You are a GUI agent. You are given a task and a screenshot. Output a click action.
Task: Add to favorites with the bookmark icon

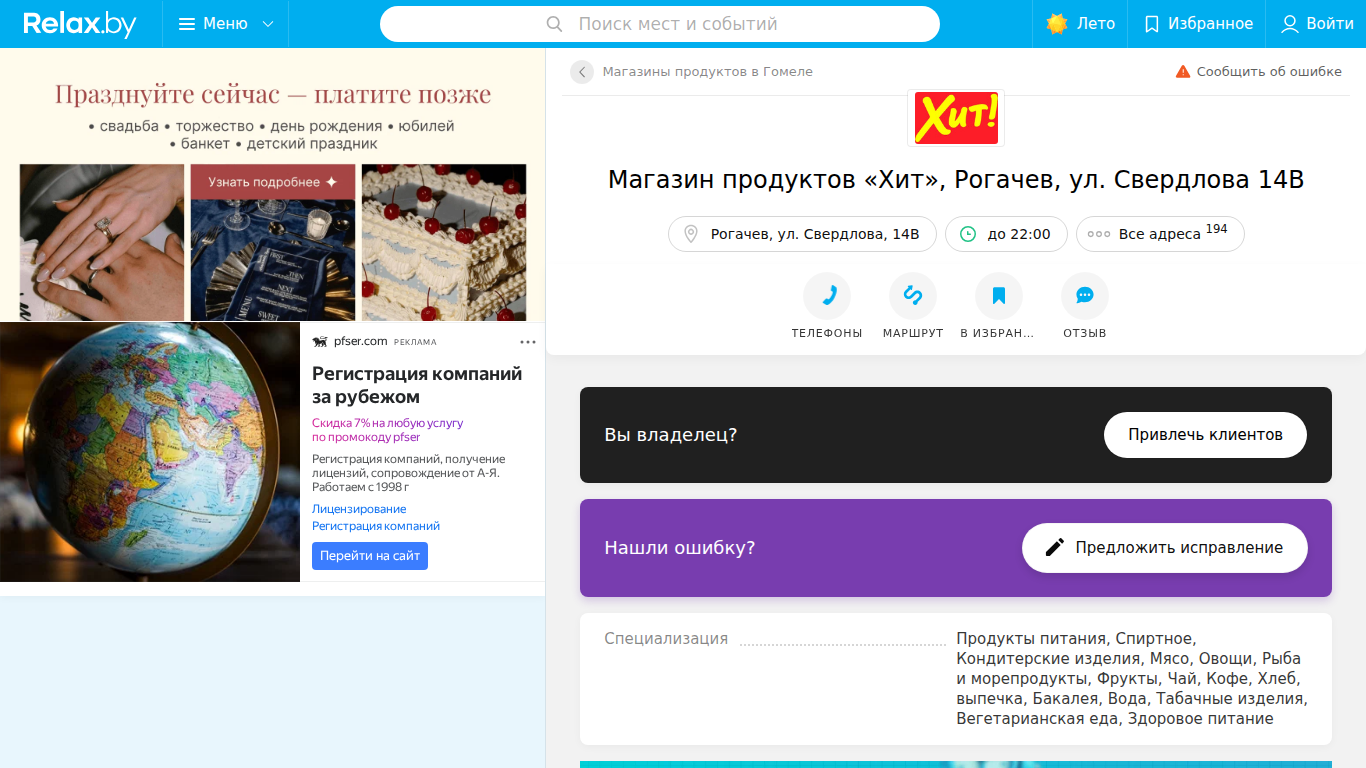999,296
